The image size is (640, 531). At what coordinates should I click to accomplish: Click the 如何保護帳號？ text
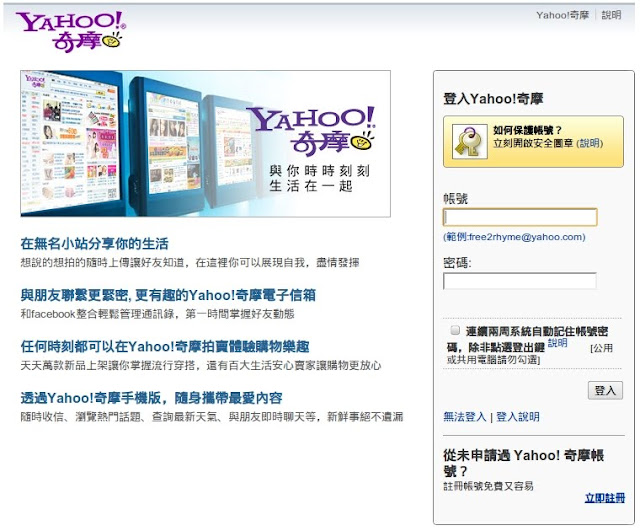coord(527,130)
